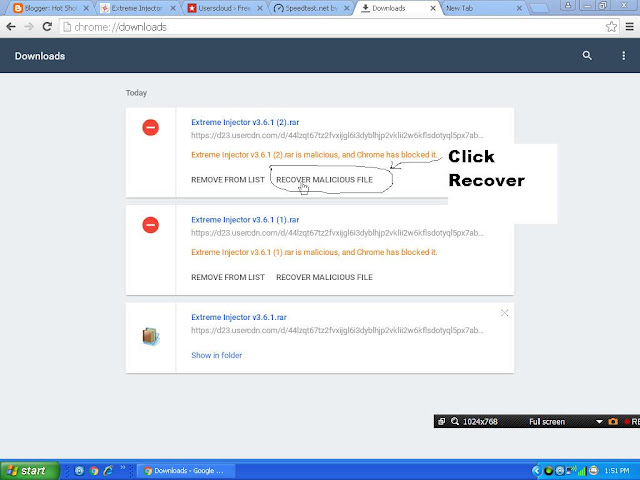The image size is (640, 480).
Task: Click the forward navigation arrow
Action: [29, 27]
